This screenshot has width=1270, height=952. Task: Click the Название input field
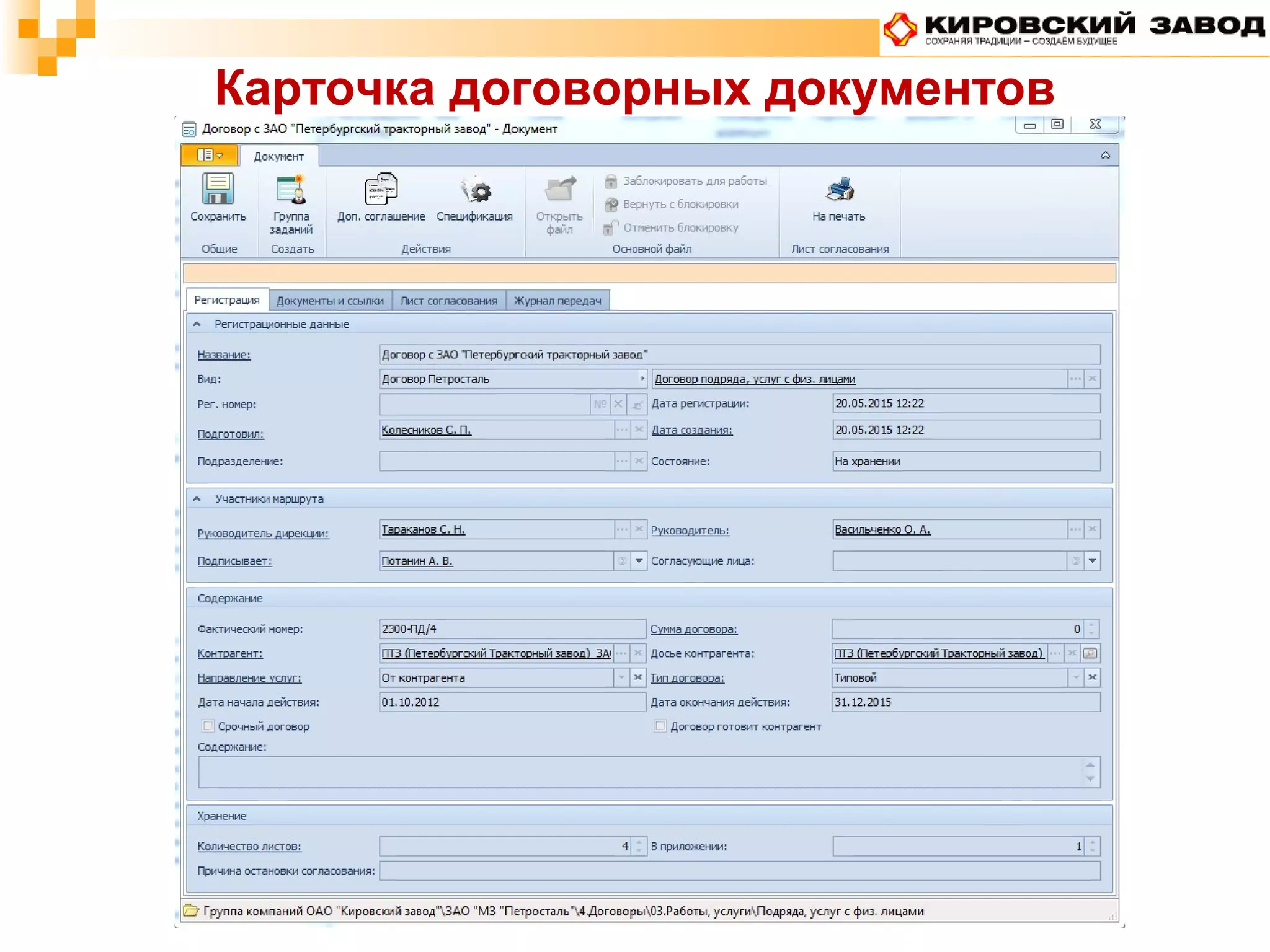[740, 355]
